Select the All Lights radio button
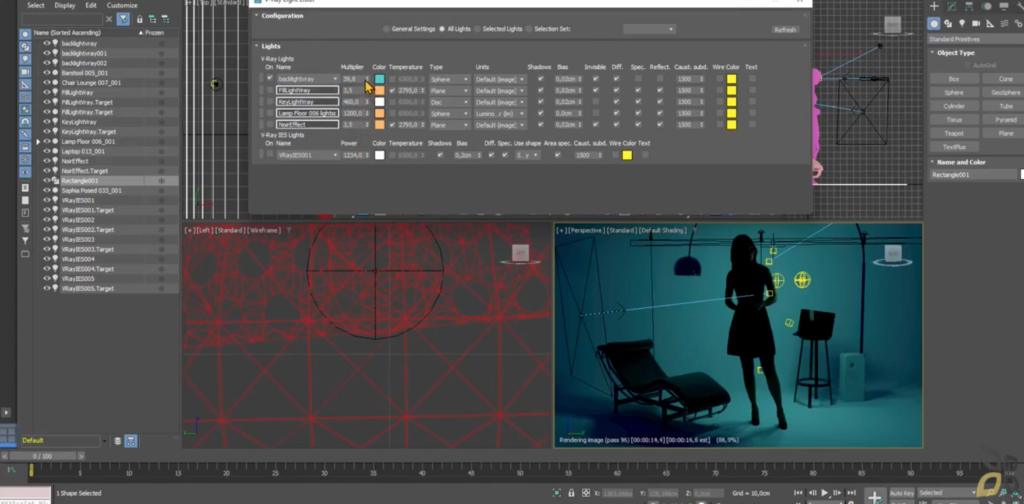This screenshot has width=1024, height=504. [x=442, y=29]
